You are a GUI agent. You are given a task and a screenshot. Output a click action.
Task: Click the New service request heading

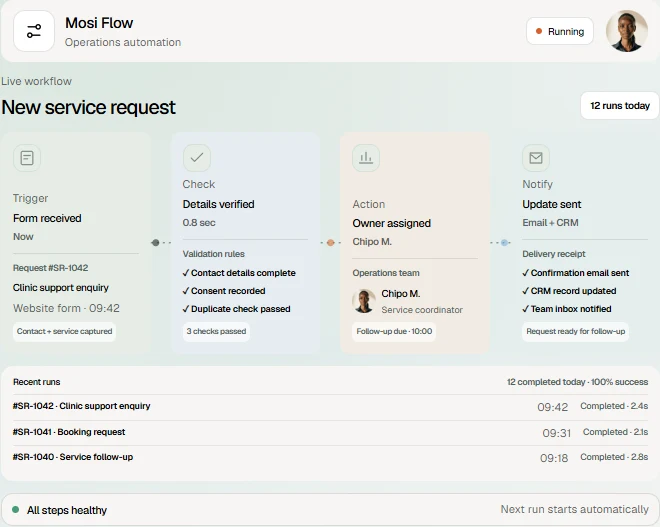point(88,107)
